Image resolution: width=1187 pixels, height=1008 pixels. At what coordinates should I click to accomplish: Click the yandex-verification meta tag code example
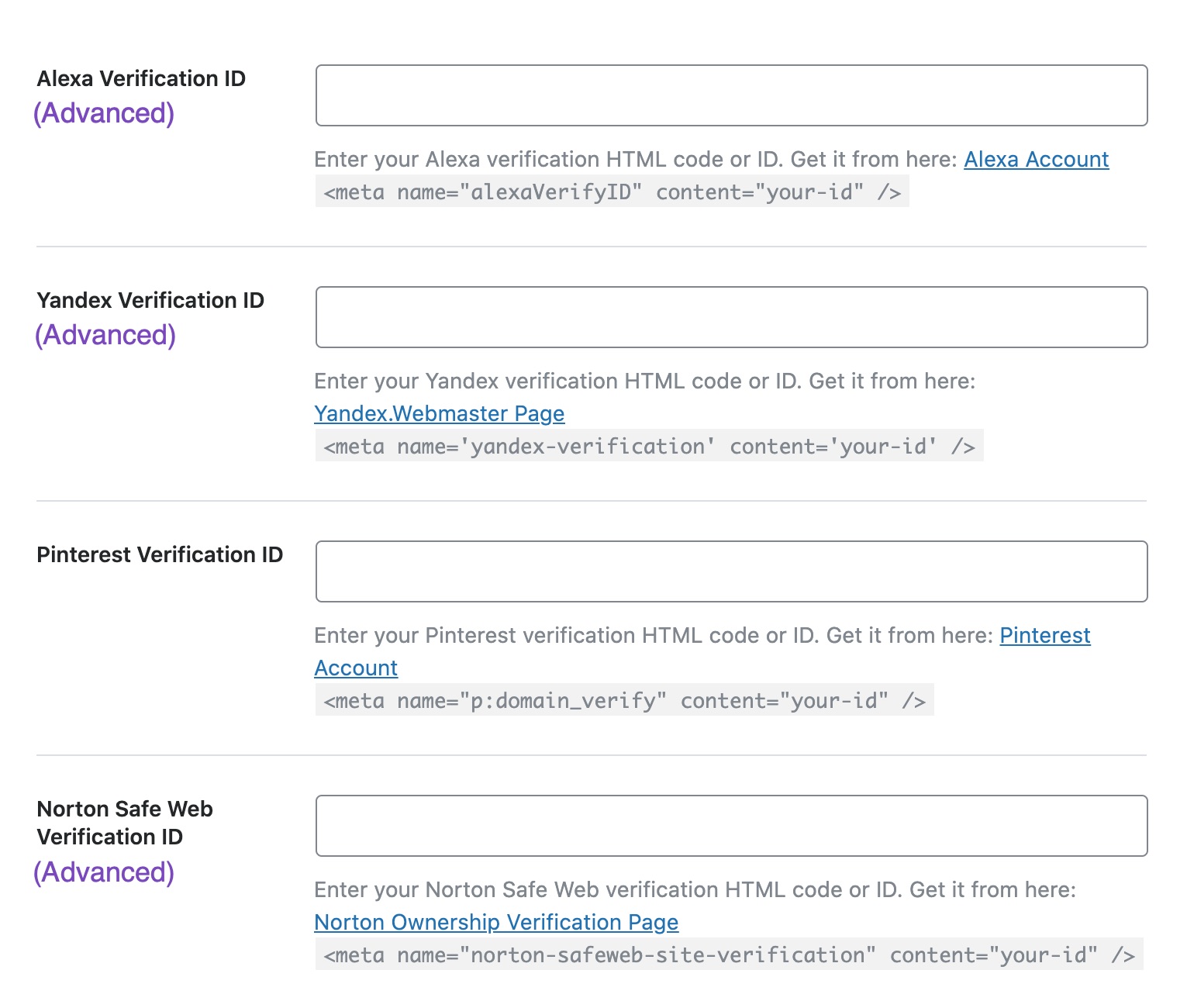tap(649, 447)
